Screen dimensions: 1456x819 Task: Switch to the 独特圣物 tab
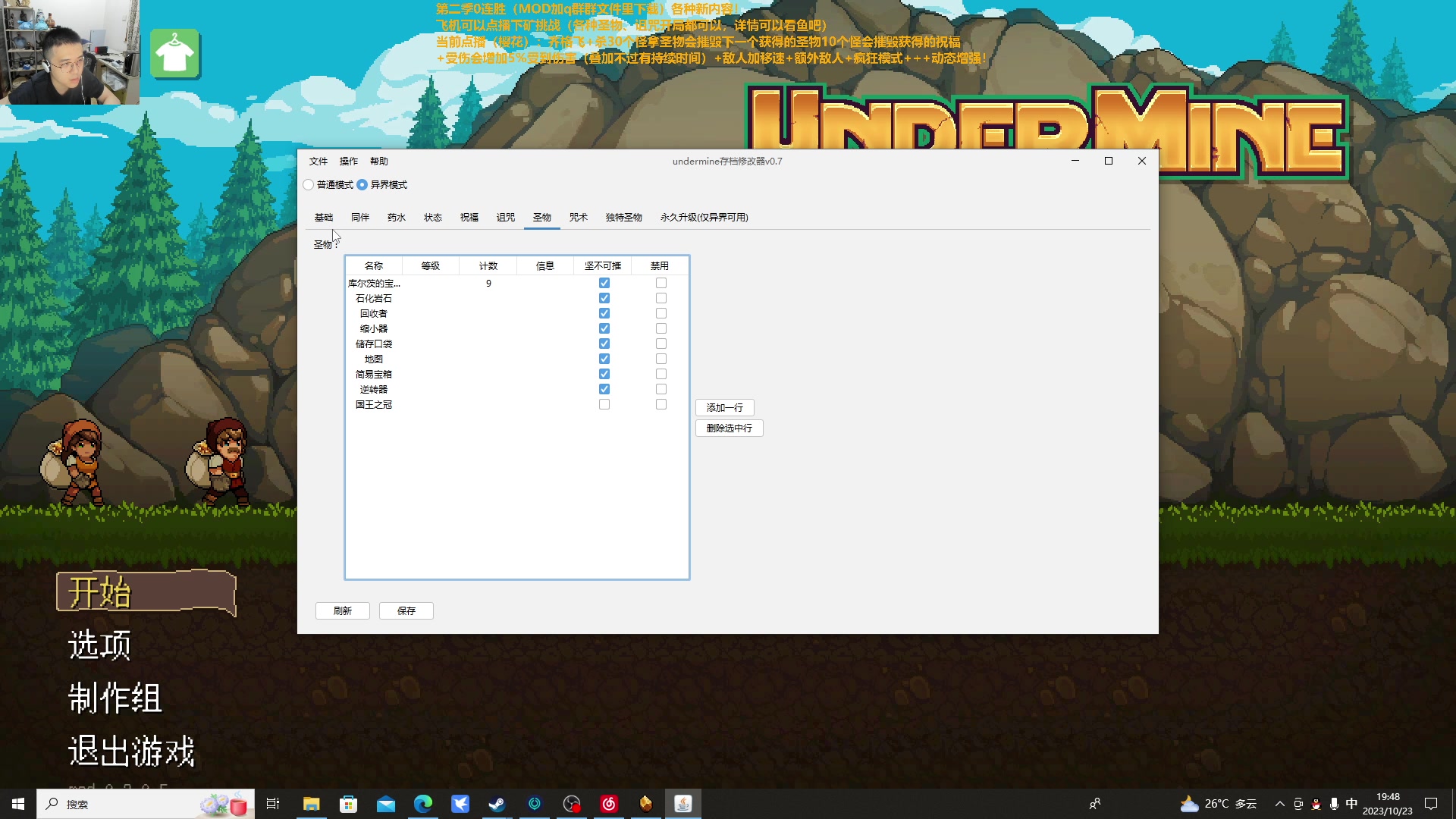(624, 218)
